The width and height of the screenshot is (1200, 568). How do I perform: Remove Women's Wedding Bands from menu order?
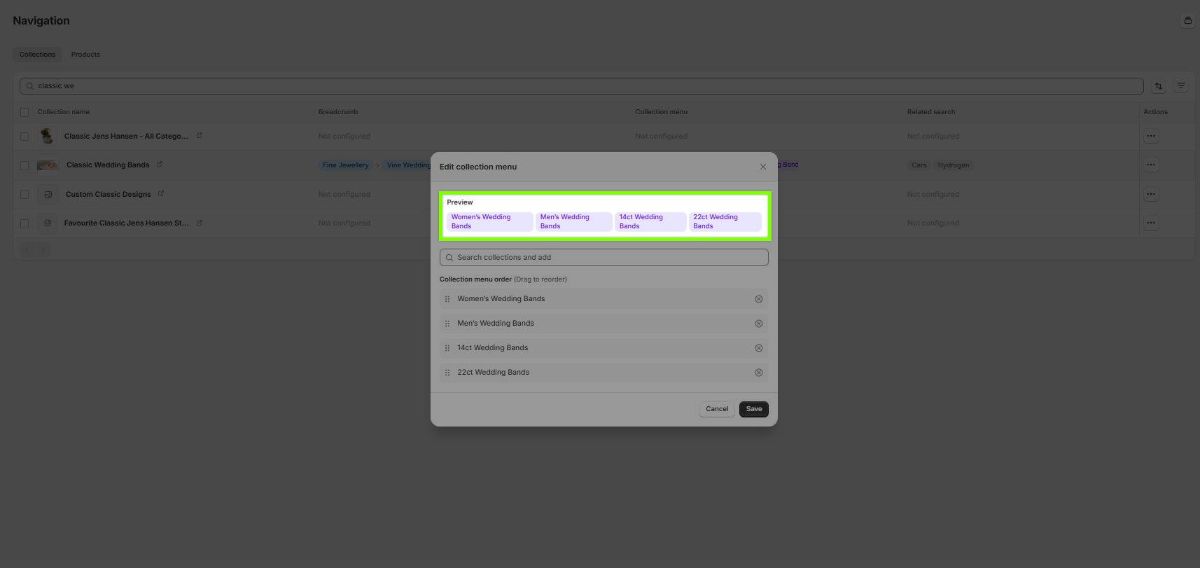[x=758, y=299]
